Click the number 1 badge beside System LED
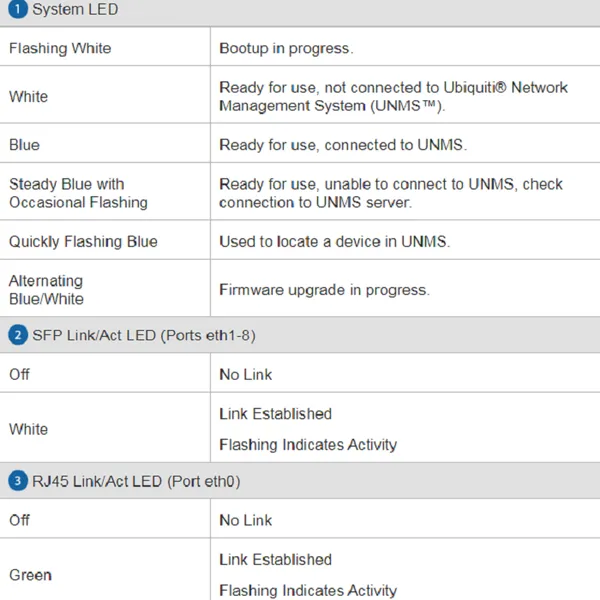 [x=18, y=9]
